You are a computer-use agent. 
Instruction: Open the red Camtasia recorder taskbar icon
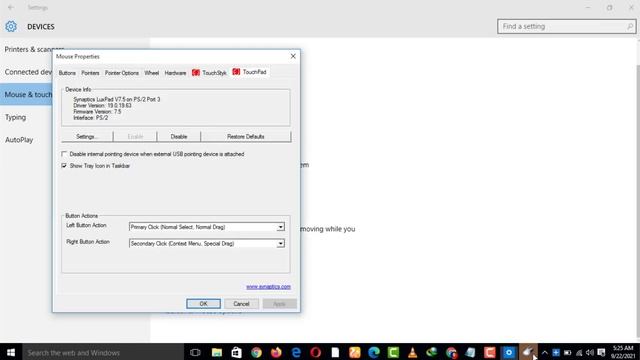[489, 352]
